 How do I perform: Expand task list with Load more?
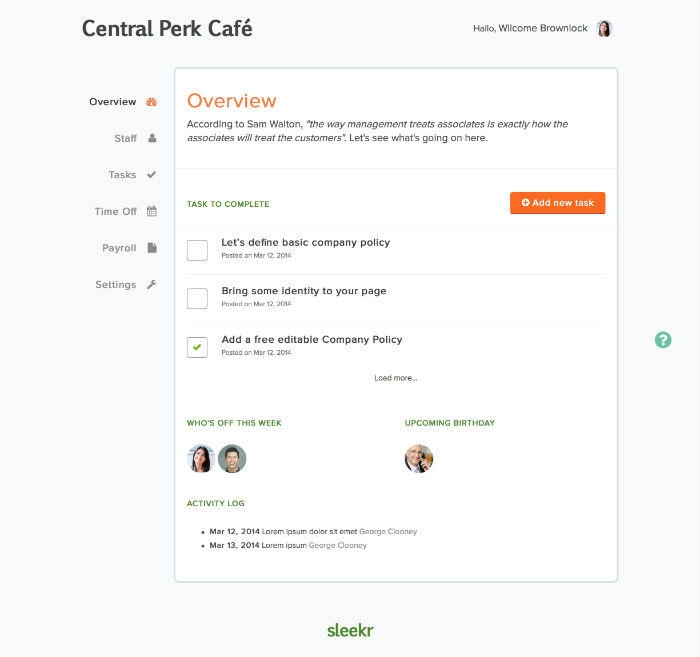click(396, 378)
